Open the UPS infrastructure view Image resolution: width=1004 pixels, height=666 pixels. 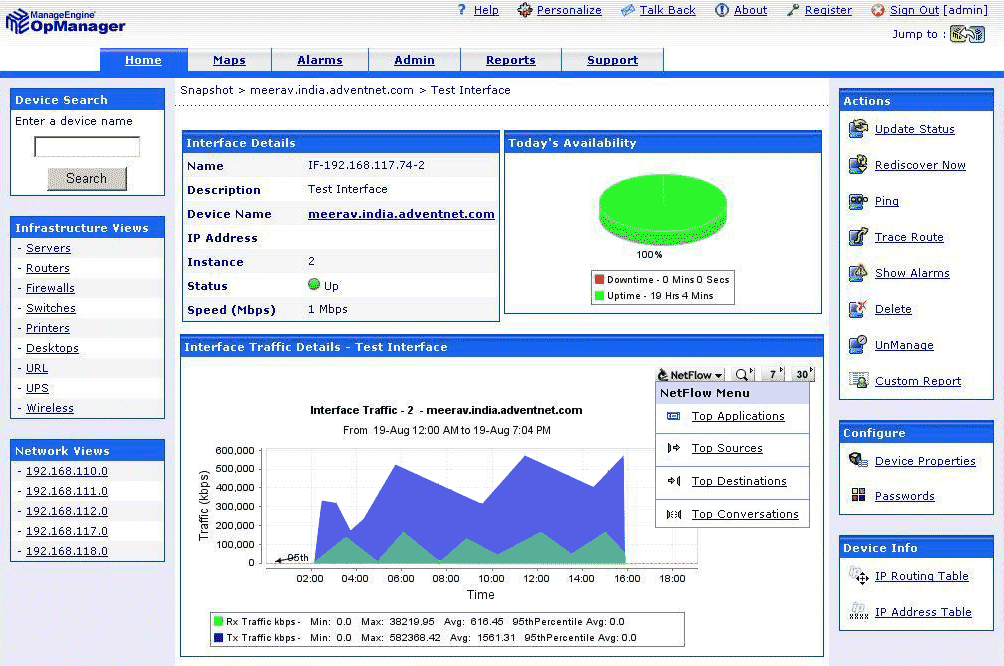(37, 388)
